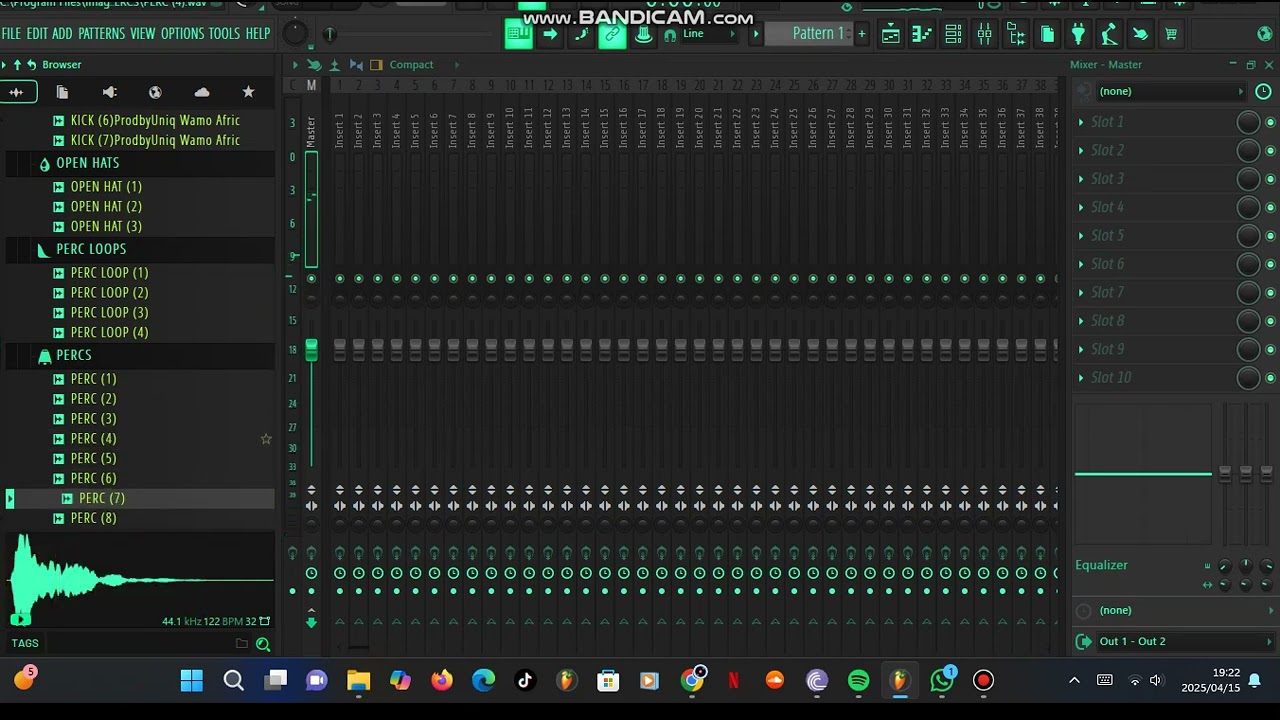Toggle Slot 10 effect enable switch

(1270, 379)
